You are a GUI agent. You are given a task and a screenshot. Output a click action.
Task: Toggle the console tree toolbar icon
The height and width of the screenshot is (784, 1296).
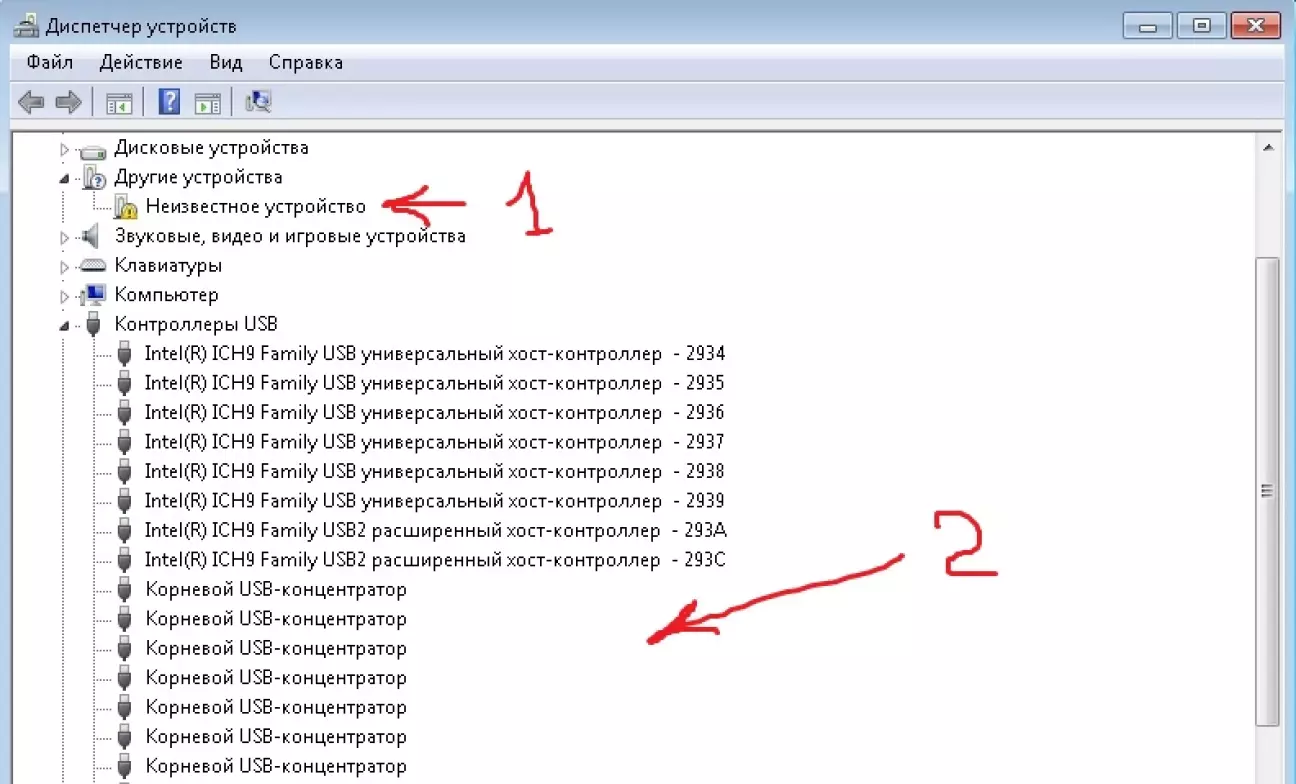pyautogui.click(x=120, y=102)
